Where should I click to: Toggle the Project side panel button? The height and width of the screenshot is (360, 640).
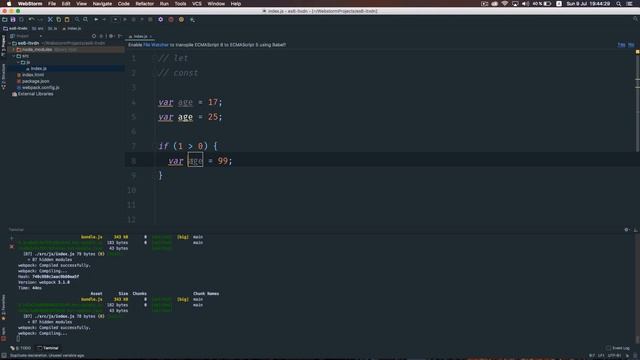(x=4, y=45)
